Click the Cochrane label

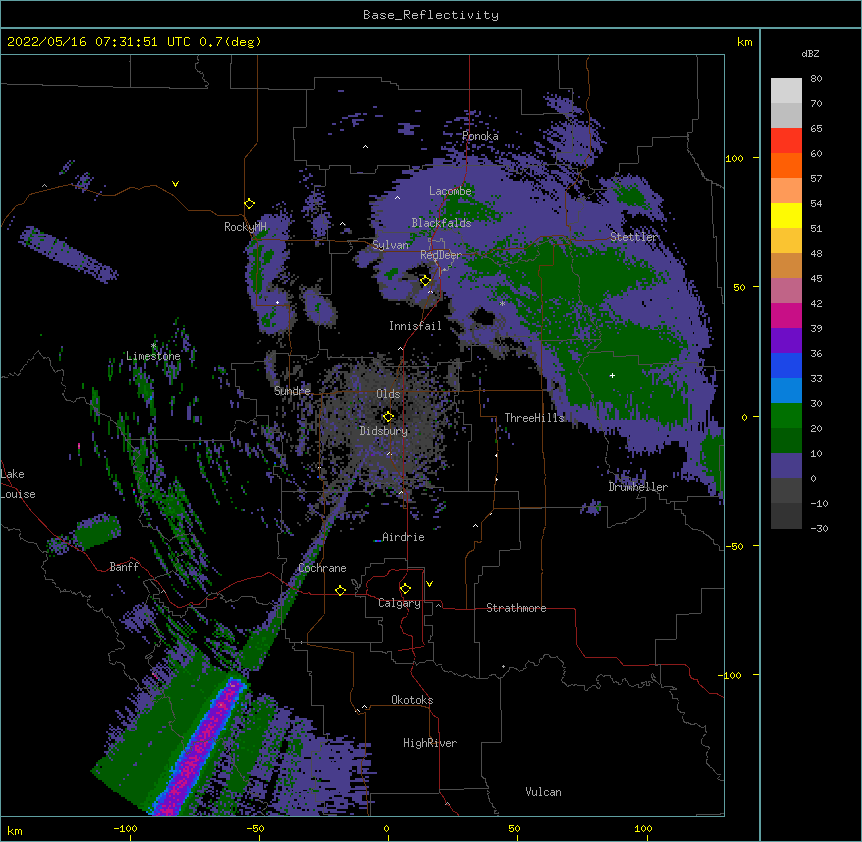tap(322, 568)
